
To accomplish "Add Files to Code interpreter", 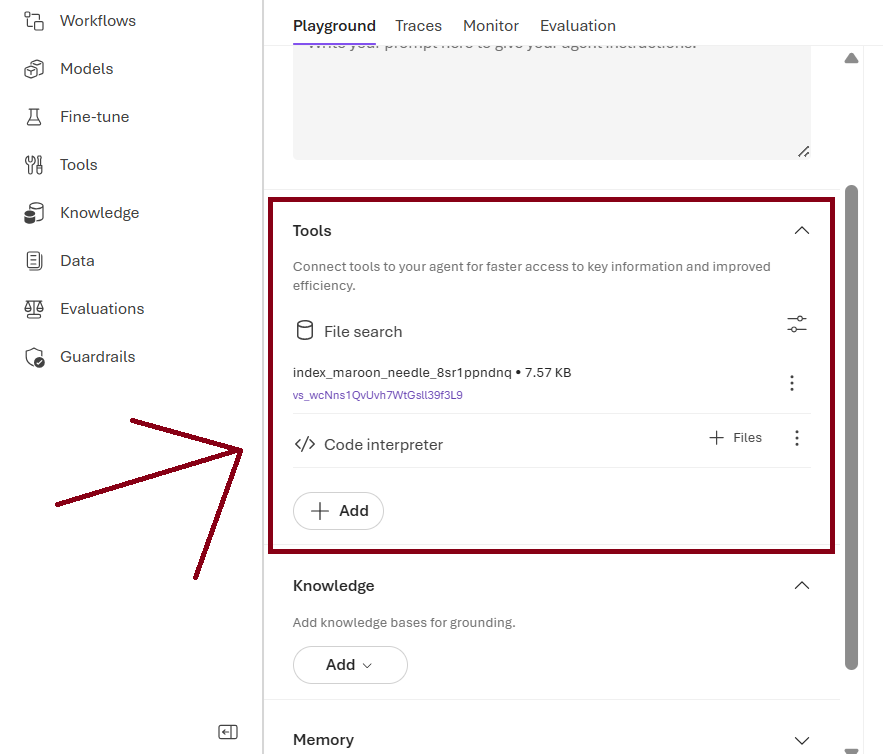I will coord(735,438).
